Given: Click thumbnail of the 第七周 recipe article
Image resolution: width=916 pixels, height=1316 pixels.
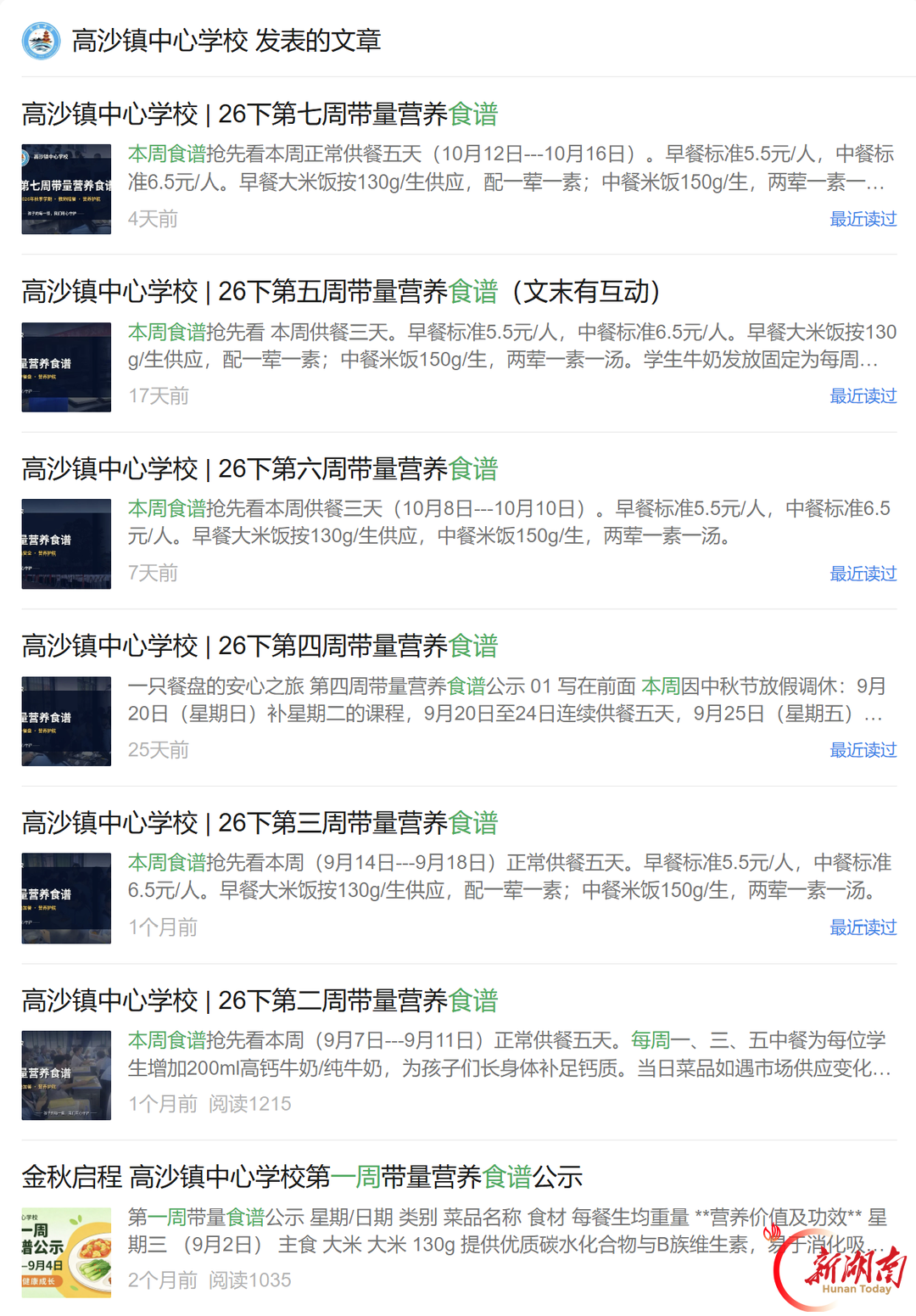Looking at the screenshot, I should pos(66,189).
